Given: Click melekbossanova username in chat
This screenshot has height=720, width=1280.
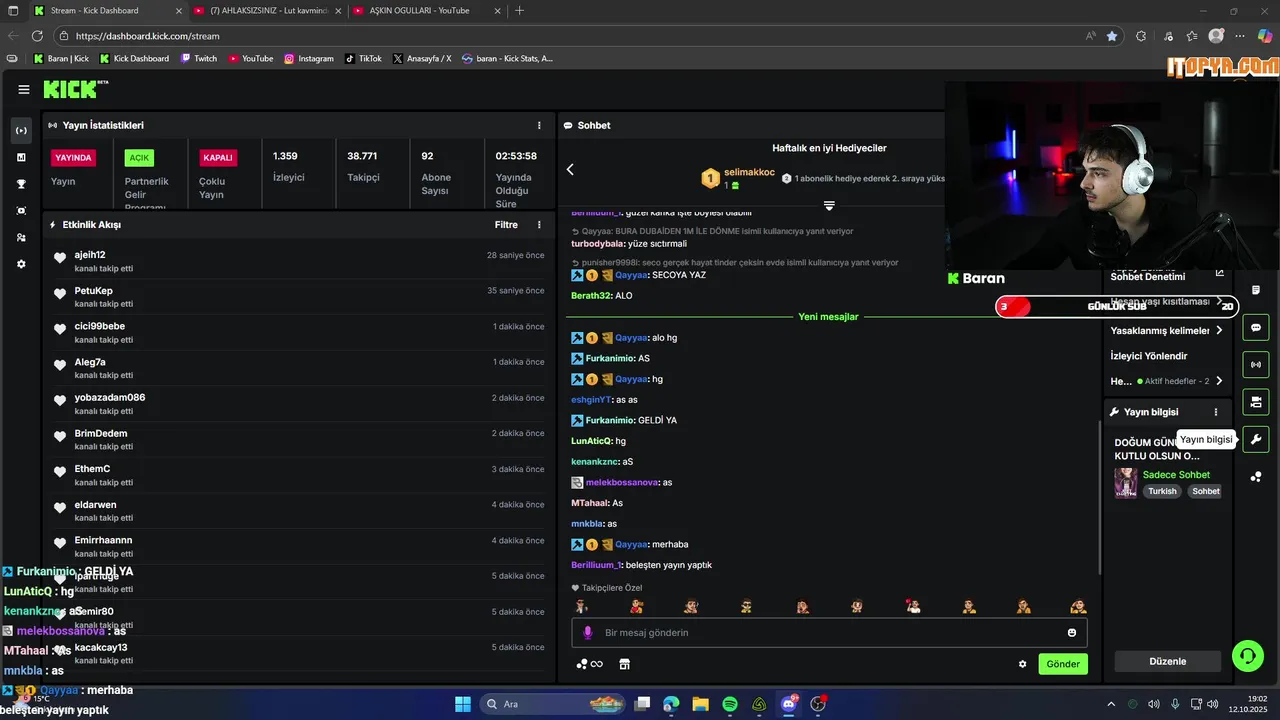Looking at the screenshot, I should click(x=622, y=482).
